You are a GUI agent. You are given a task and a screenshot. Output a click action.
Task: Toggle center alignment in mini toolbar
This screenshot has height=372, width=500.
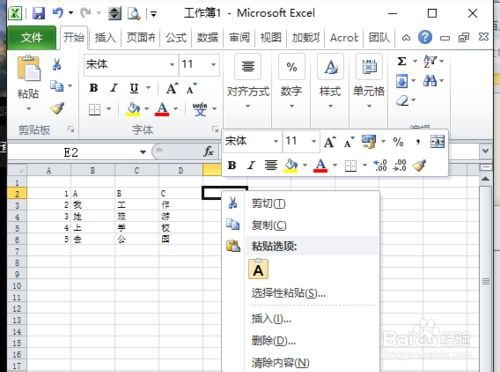tap(271, 165)
